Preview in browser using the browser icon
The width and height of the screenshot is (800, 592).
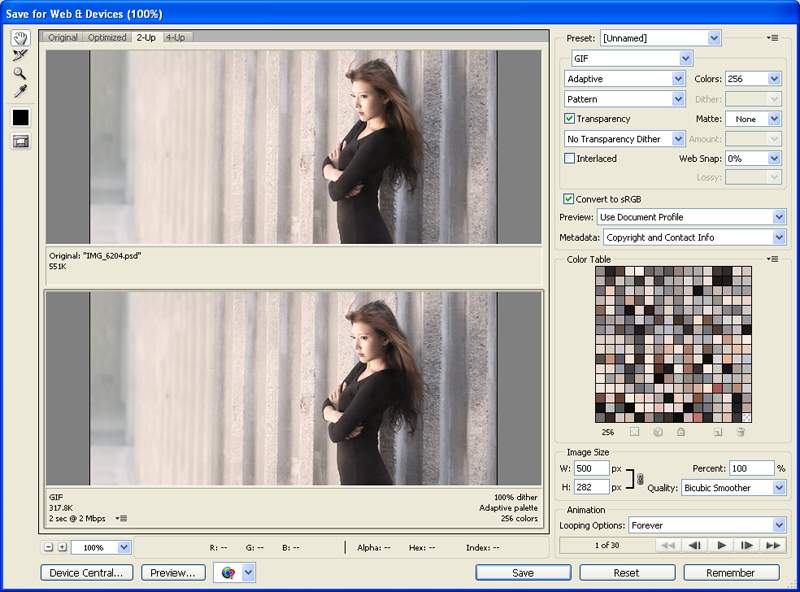tap(228, 573)
